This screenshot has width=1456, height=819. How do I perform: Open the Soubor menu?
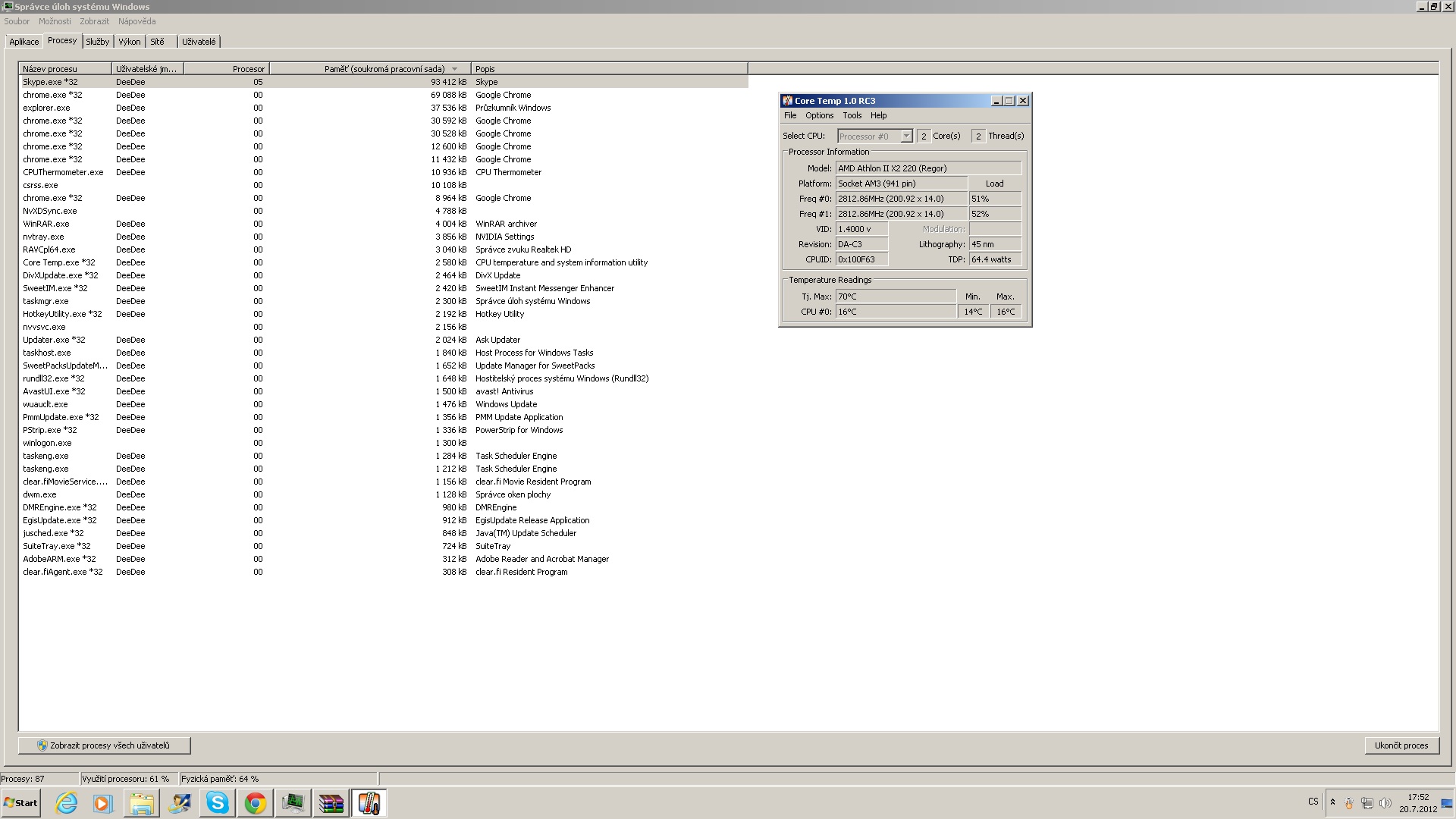tap(17, 21)
